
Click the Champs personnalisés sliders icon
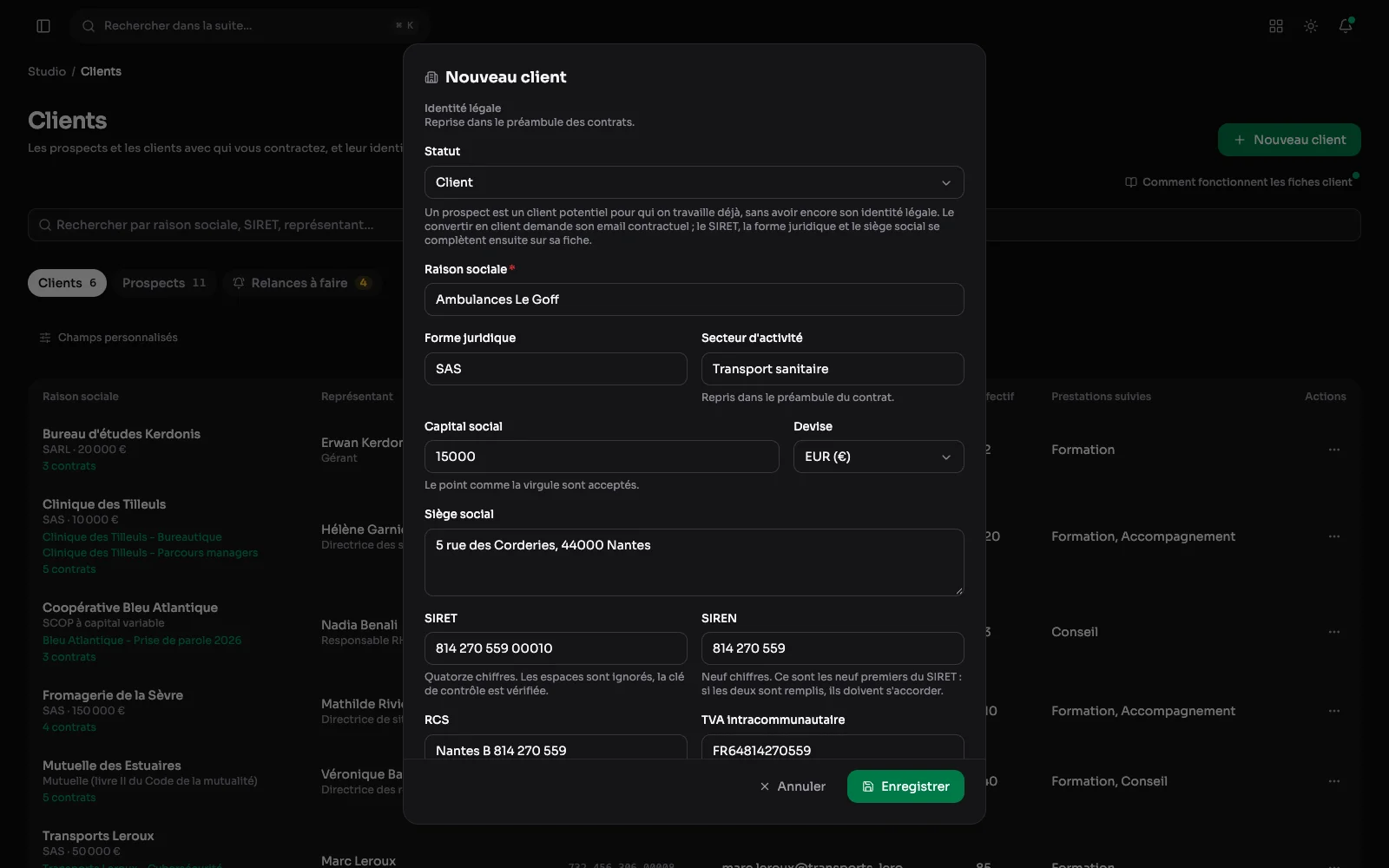(45, 338)
